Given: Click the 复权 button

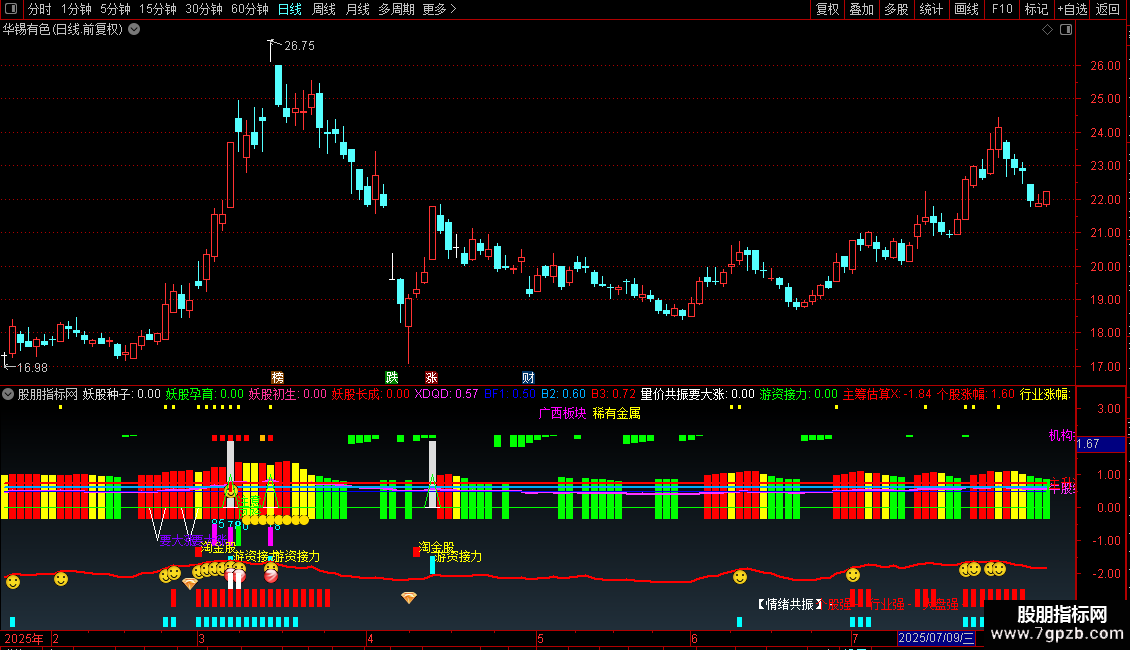Looking at the screenshot, I should pos(827,9).
